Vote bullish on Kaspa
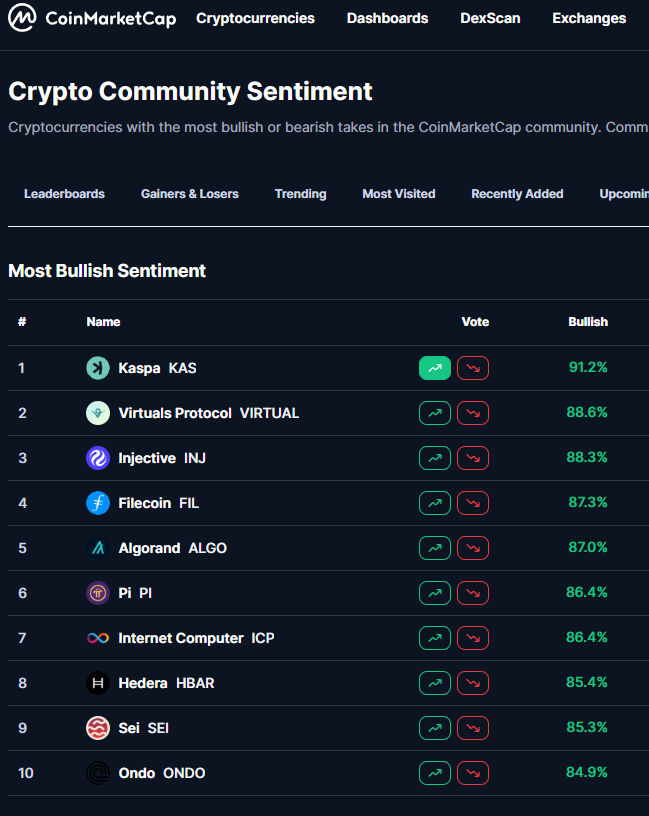This screenshot has width=649, height=816. coord(435,368)
